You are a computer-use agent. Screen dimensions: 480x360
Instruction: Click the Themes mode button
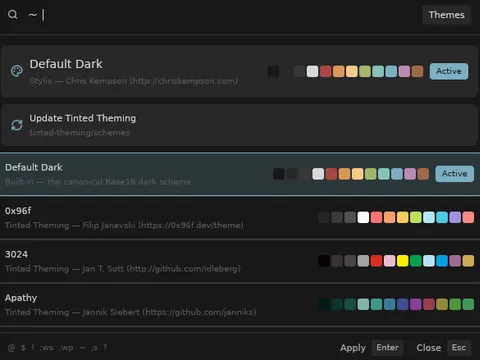tap(447, 15)
